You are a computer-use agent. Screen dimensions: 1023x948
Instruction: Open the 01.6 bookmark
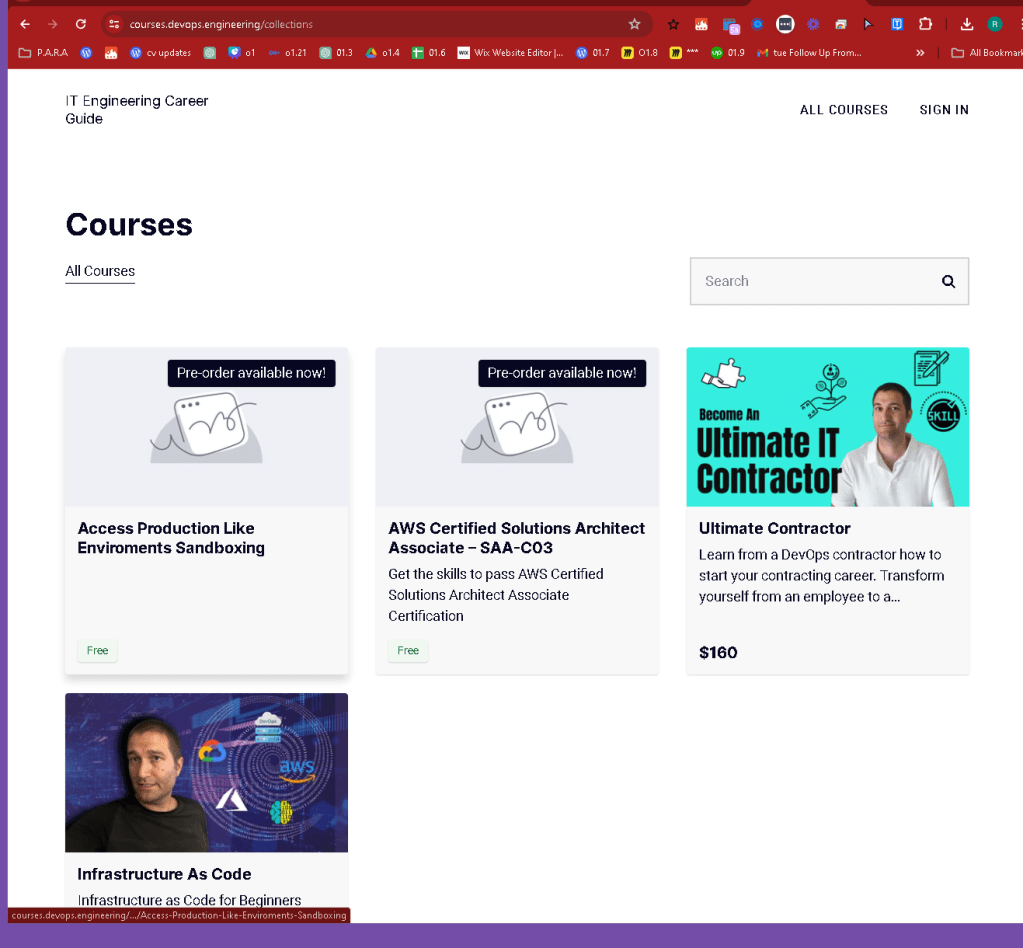(x=429, y=53)
